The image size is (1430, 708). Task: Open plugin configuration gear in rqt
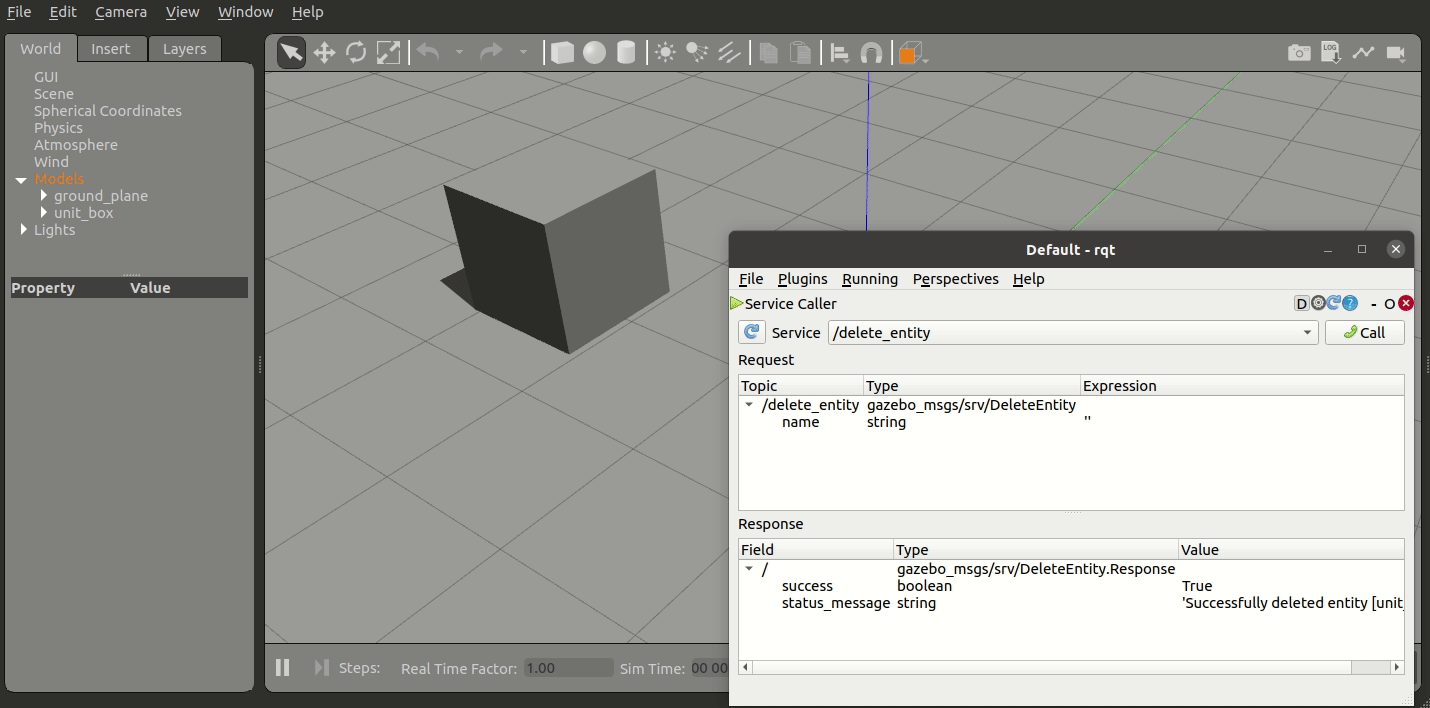pos(1318,303)
